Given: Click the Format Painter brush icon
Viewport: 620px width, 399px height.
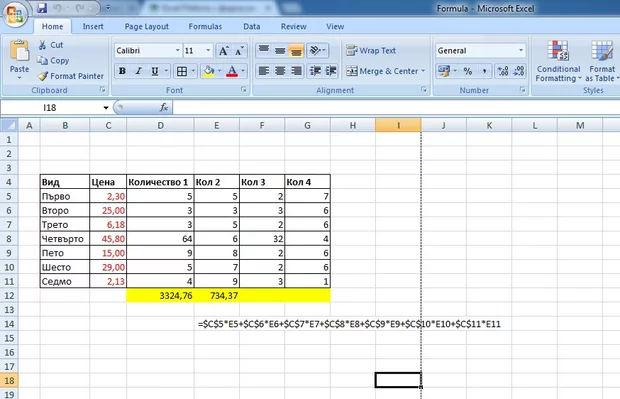Looking at the screenshot, I should click(x=42, y=76).
